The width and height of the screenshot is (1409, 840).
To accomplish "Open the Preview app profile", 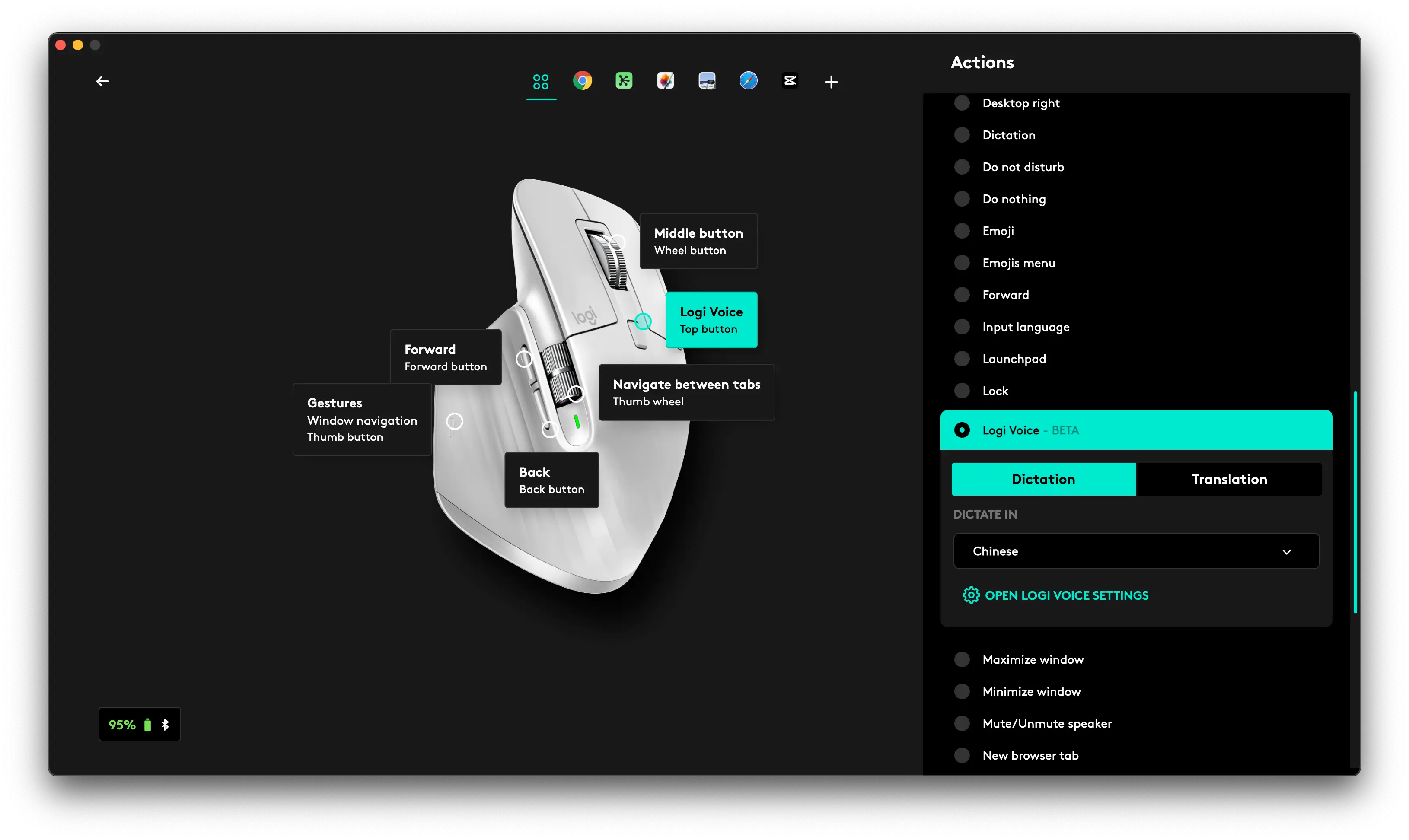I will click(707, 81).
